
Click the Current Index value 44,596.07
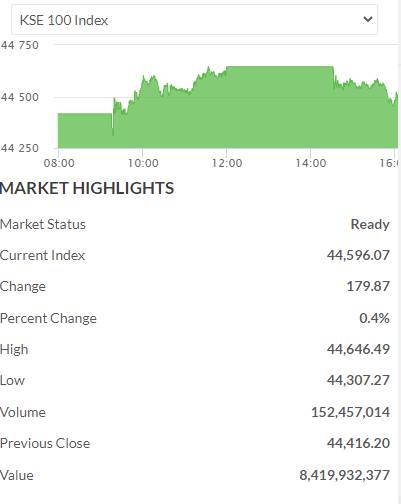pos(358,255)
